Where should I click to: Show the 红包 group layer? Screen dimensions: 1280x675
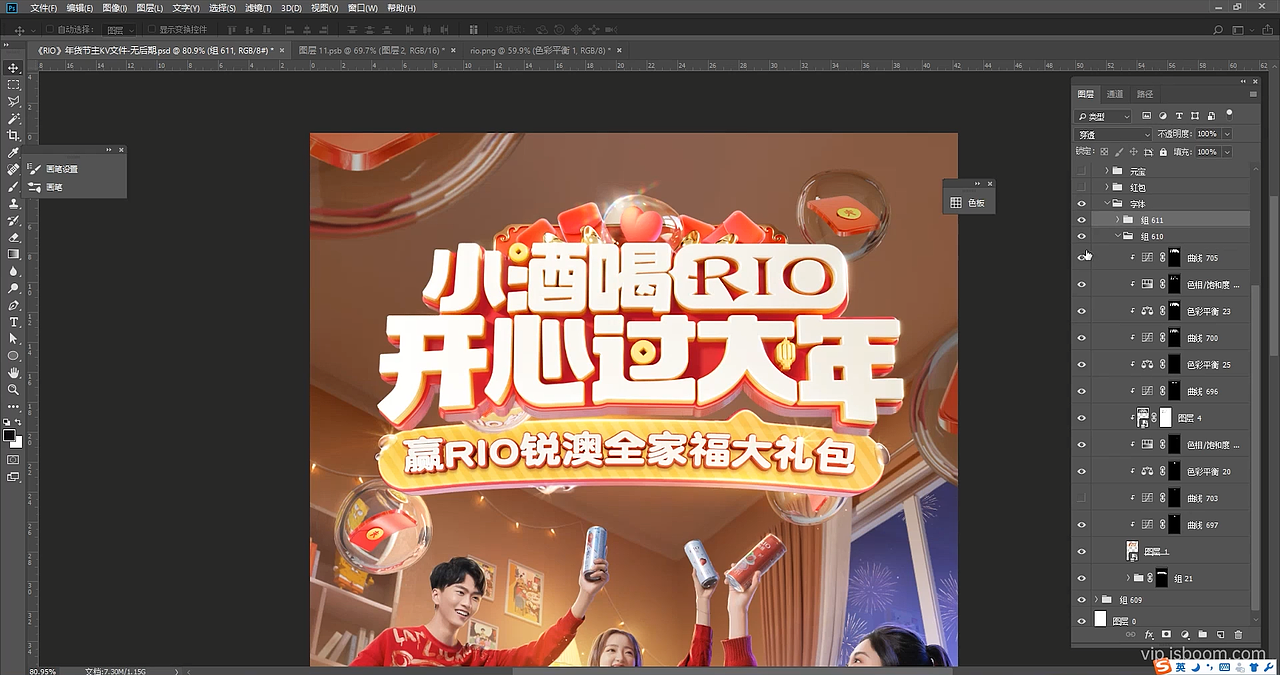point(1081,187)
